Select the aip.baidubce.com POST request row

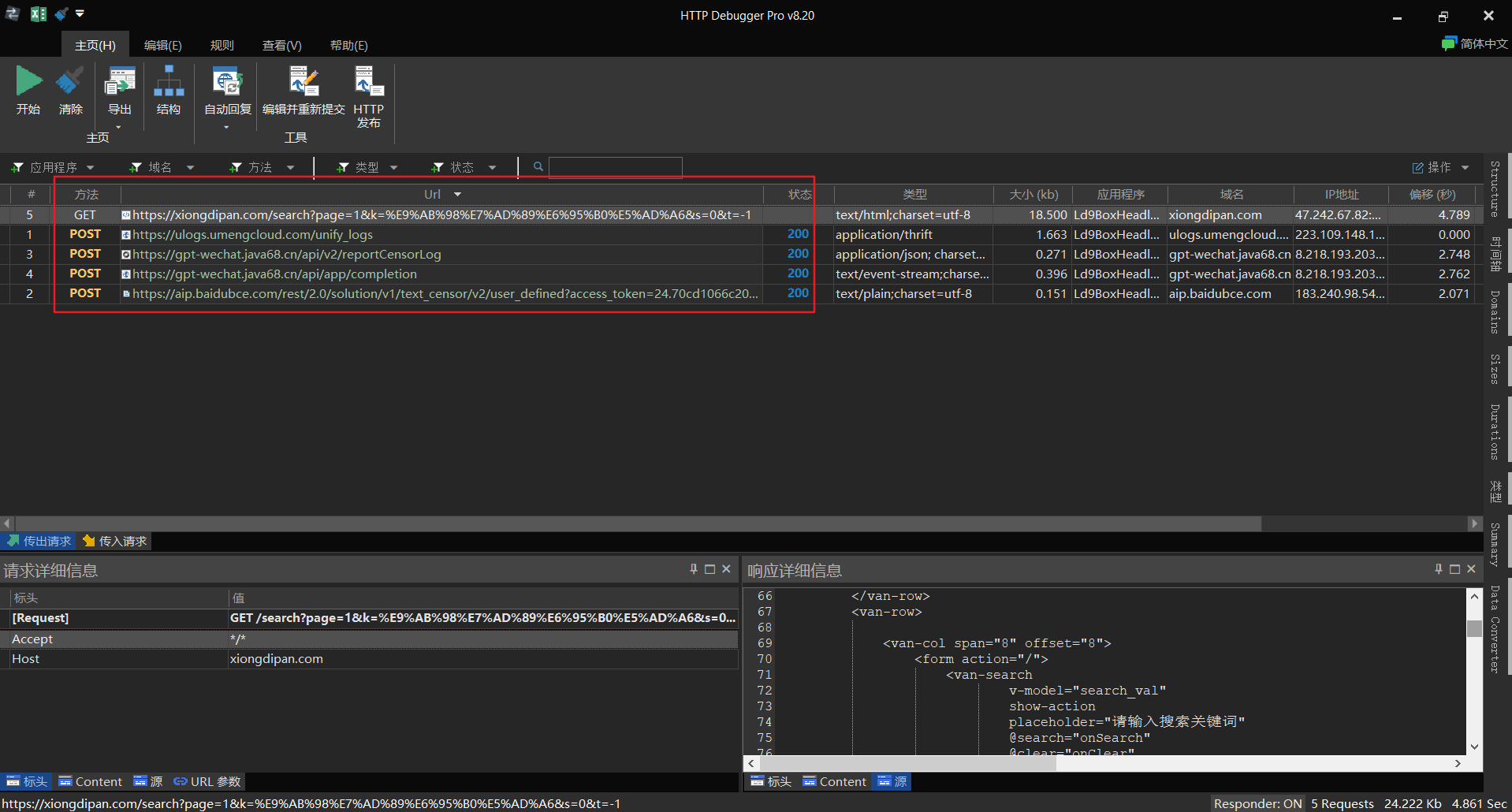(741, 293)
